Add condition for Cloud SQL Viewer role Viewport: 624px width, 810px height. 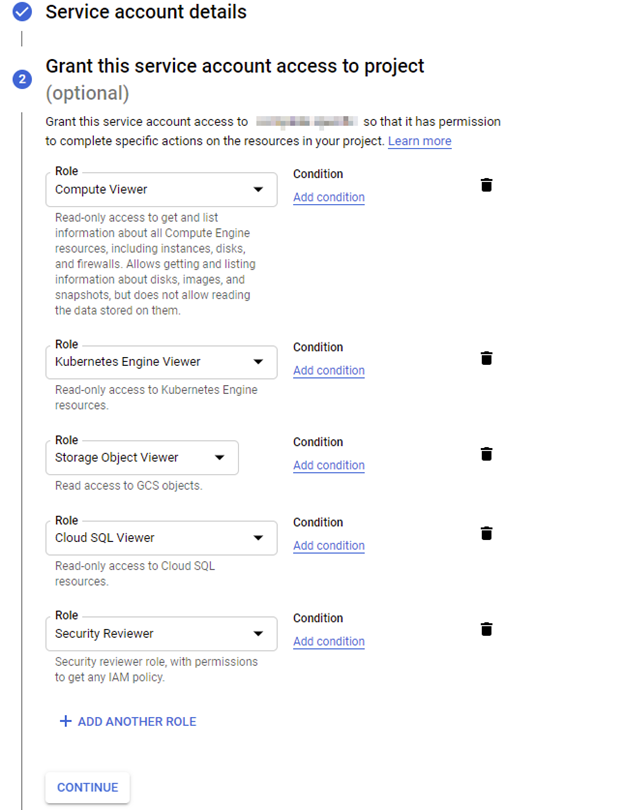point(329,546)
